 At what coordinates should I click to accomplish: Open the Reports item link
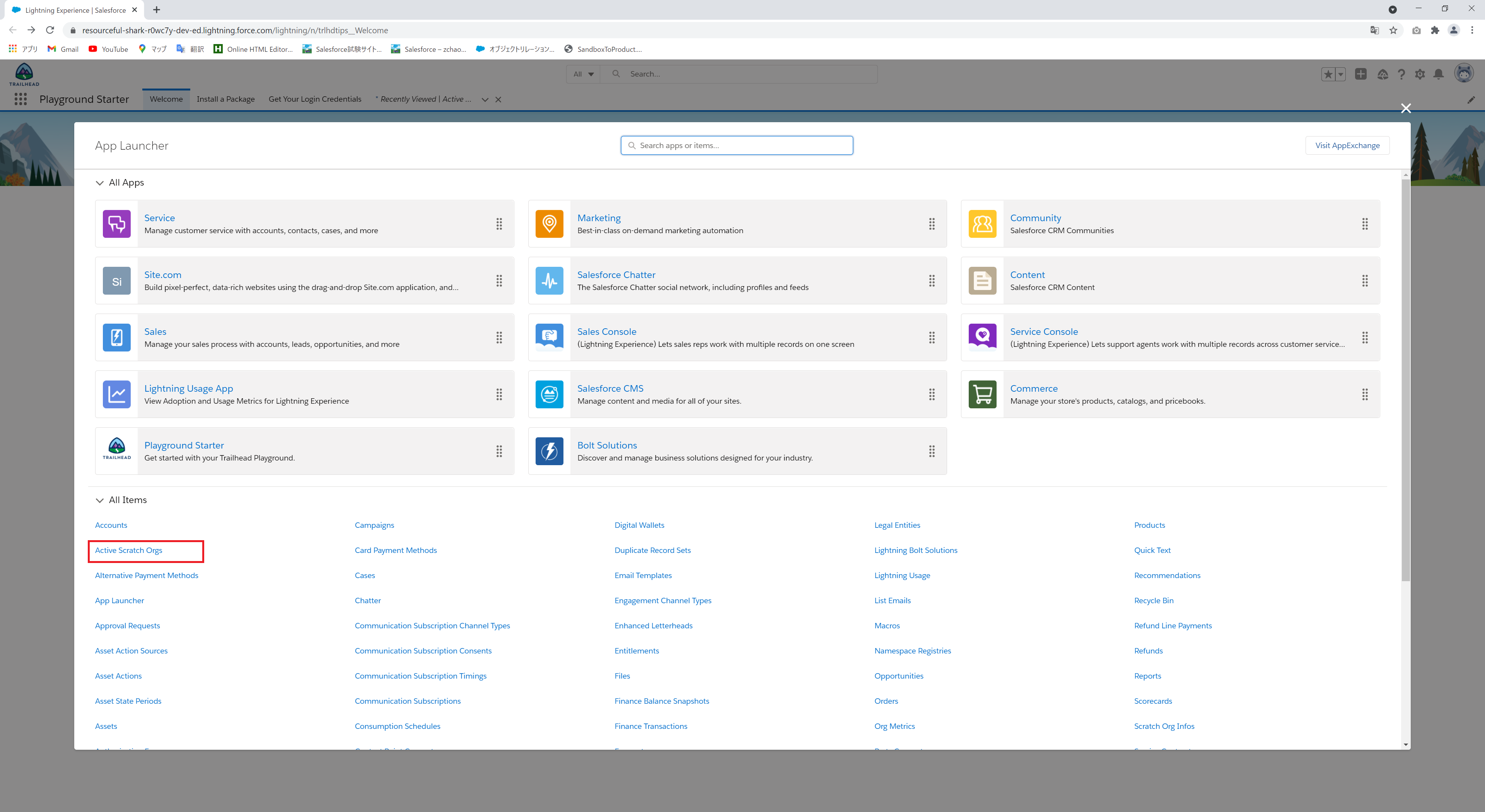pyautogui.click(x=1147, y=676)
